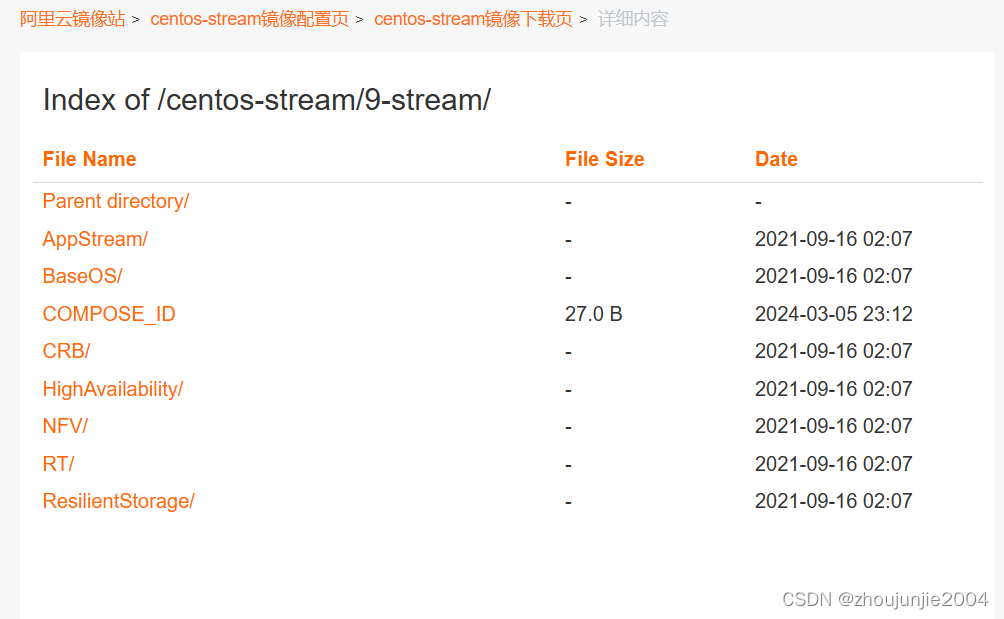Click the Date column header
1004x619 pixels.
tap(776, 159)
